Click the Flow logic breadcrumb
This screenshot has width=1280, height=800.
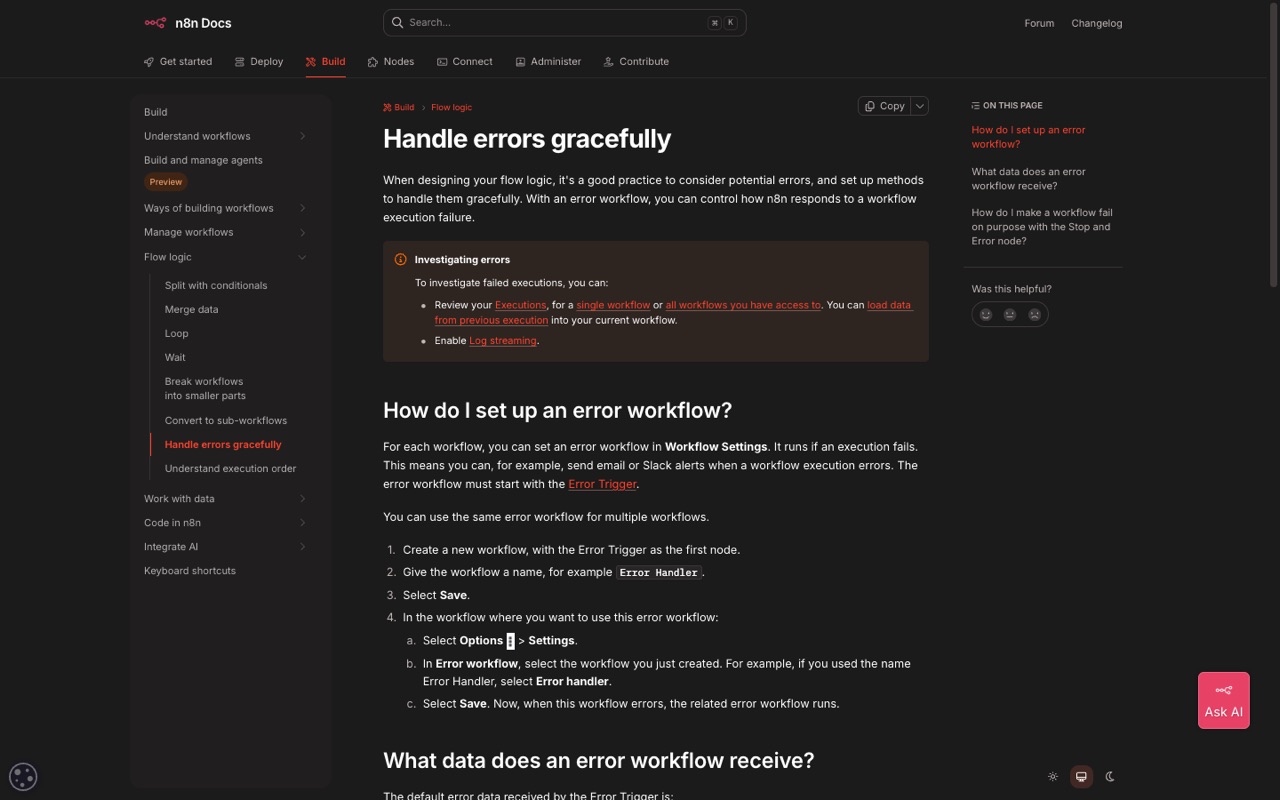tap(451, 107)
